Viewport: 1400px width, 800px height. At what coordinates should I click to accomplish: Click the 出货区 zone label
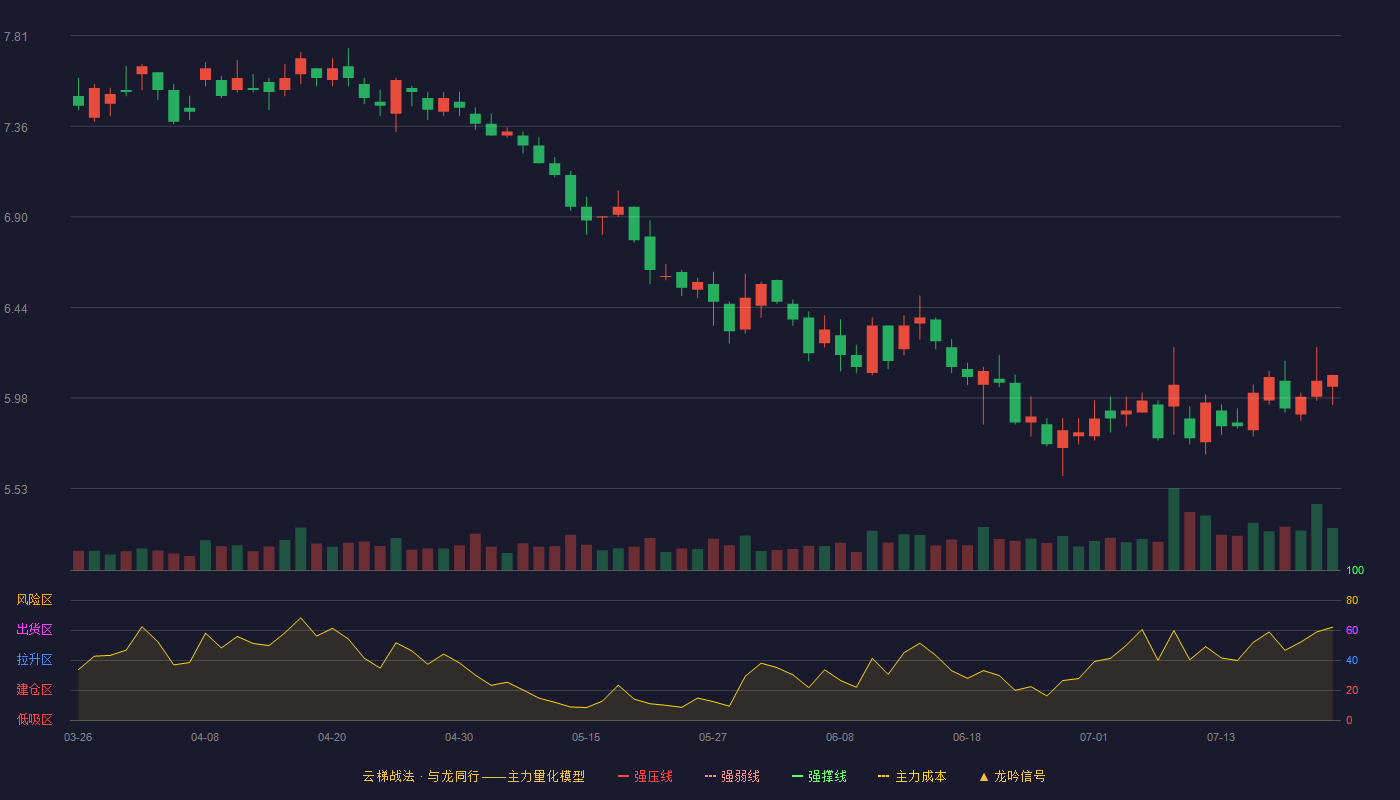tap(34, 630)
